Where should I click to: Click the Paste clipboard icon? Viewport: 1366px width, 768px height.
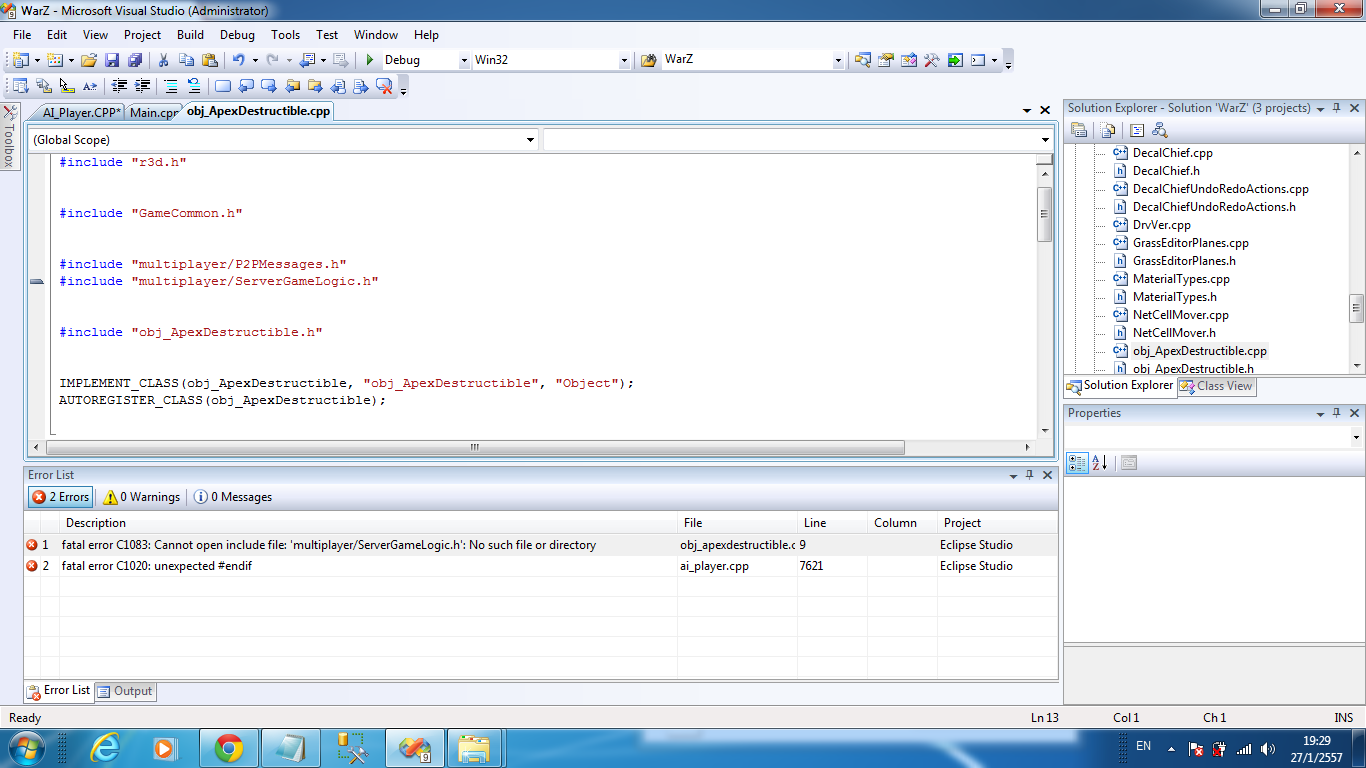tap(210, 60)
